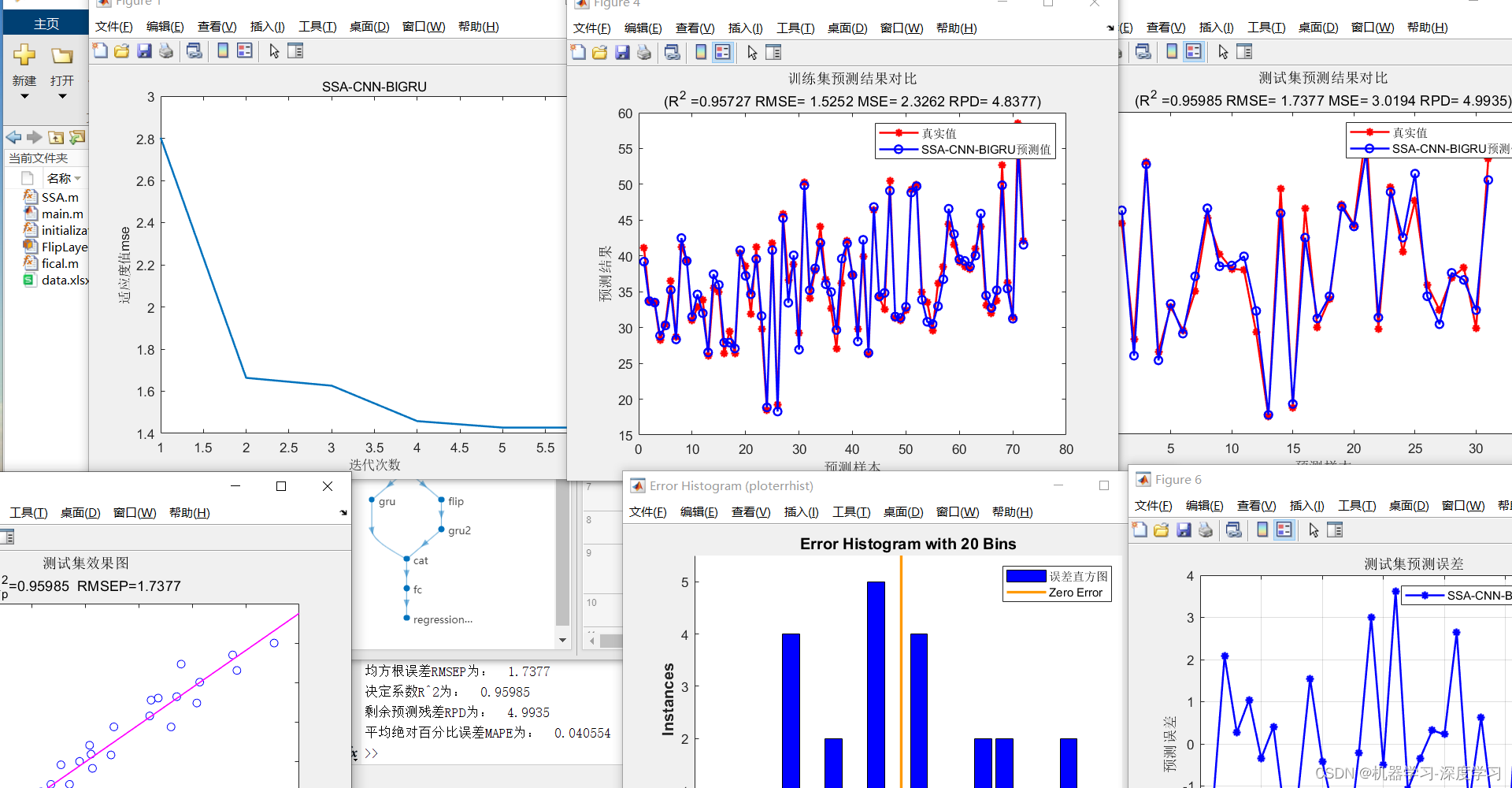The image size is (1512, 788).
Task: Click left scroll arrow of horizontal scrollbar
Action: 592,641
